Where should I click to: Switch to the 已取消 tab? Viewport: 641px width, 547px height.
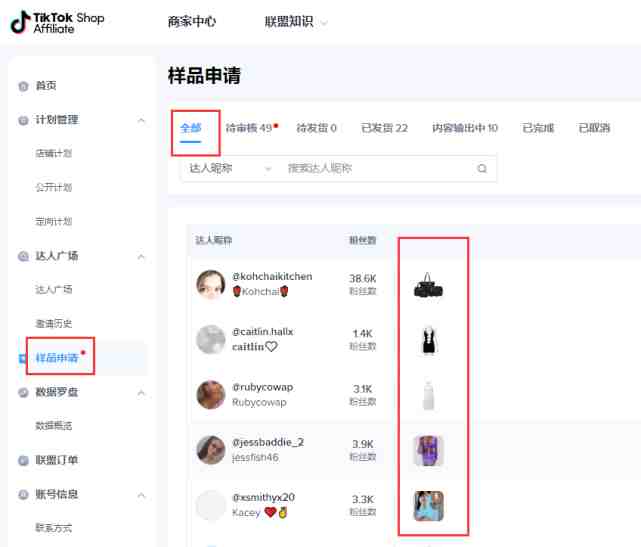(594, 128)
